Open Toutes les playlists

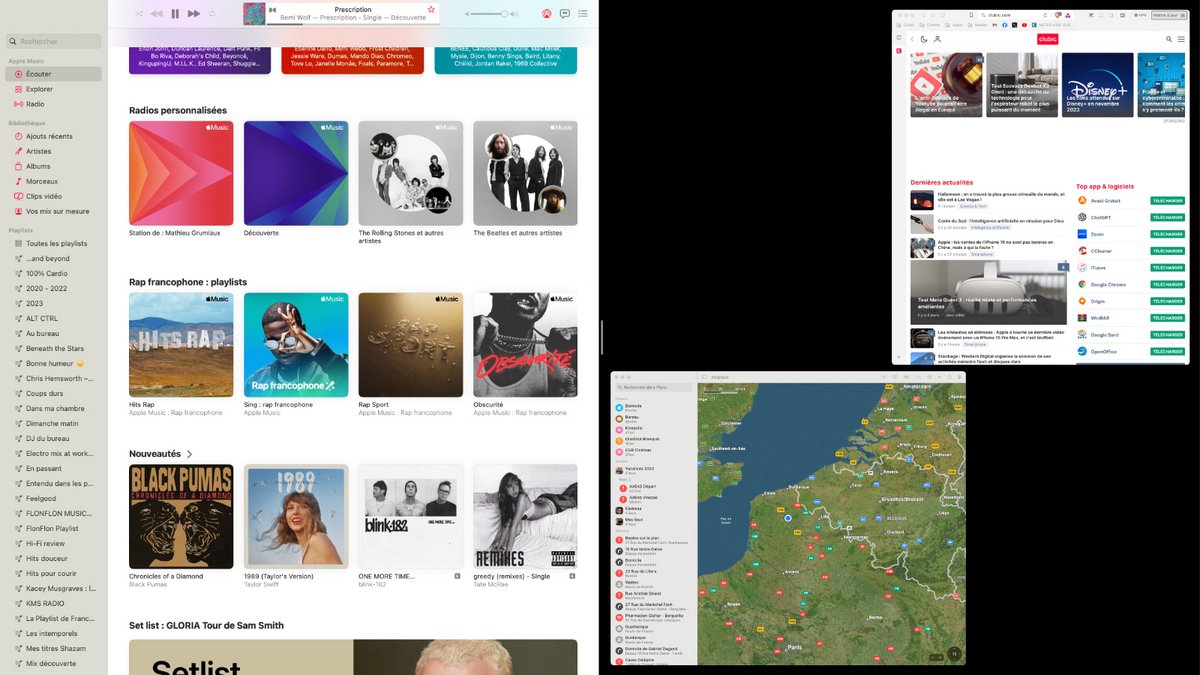[54, 243]
